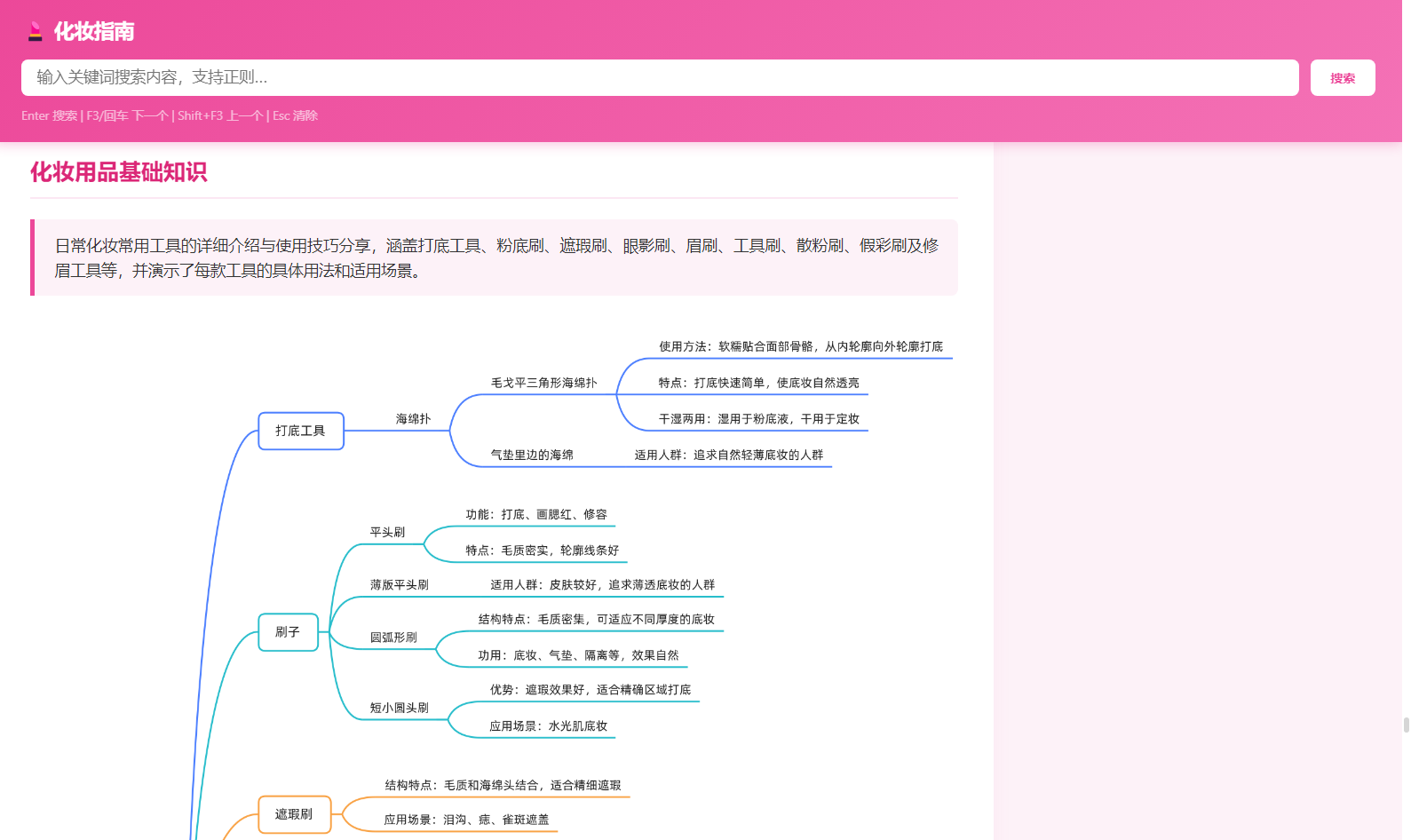1411x840 pixels.
Task: Click the 毛戈平三角形海绵扑 branch
Action: pyautogui.click(x=543, y=383)
